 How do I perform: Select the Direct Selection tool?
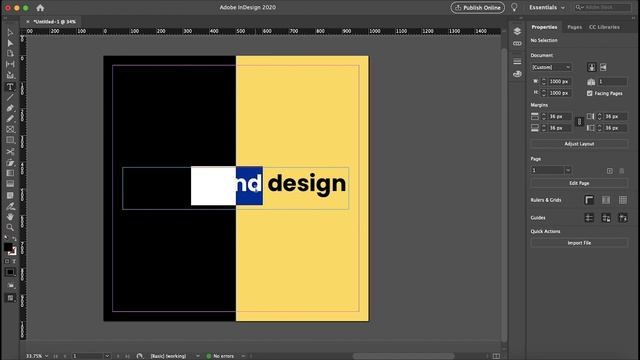coord(10,43)
